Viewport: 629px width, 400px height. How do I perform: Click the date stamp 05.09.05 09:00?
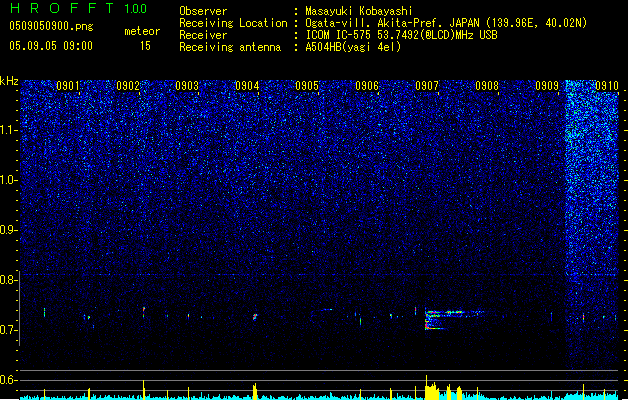point(51,46)
